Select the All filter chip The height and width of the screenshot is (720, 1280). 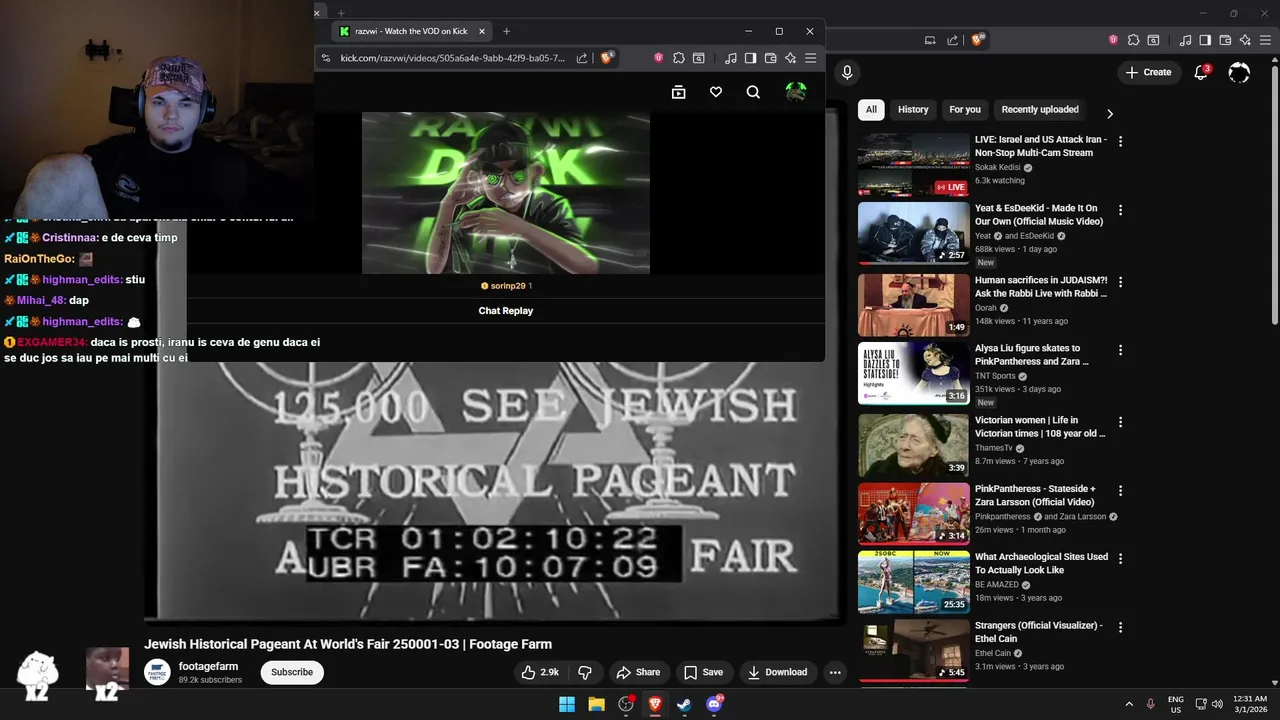pyautogui.click(x=871, y=110)
